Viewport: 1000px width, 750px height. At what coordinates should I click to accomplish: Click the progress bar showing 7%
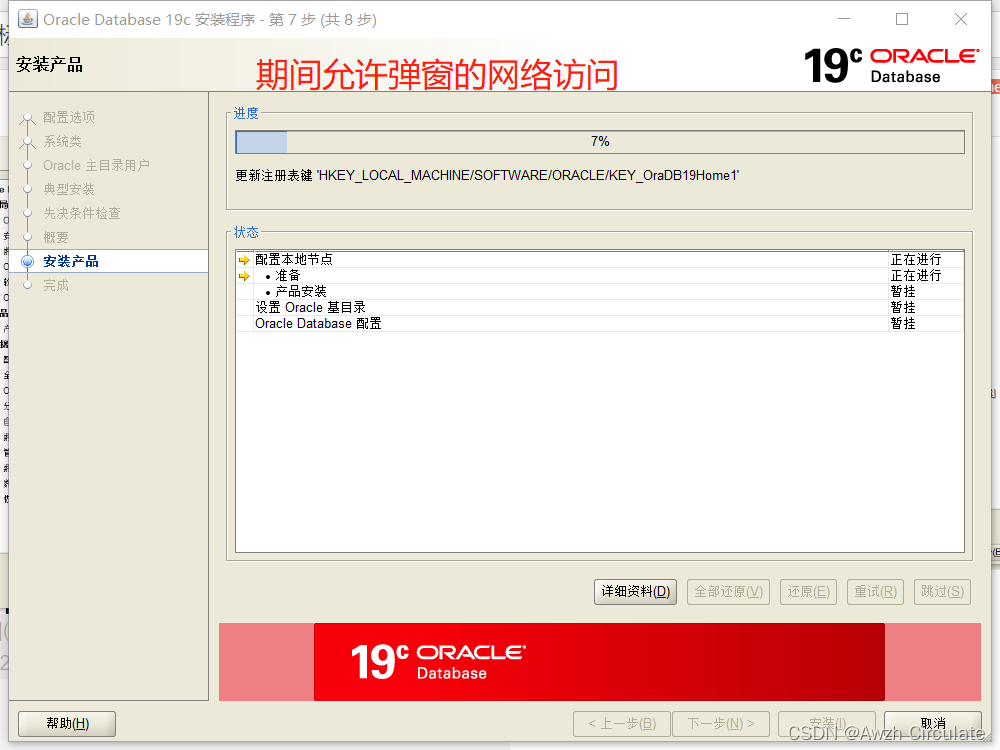[599, 141]
